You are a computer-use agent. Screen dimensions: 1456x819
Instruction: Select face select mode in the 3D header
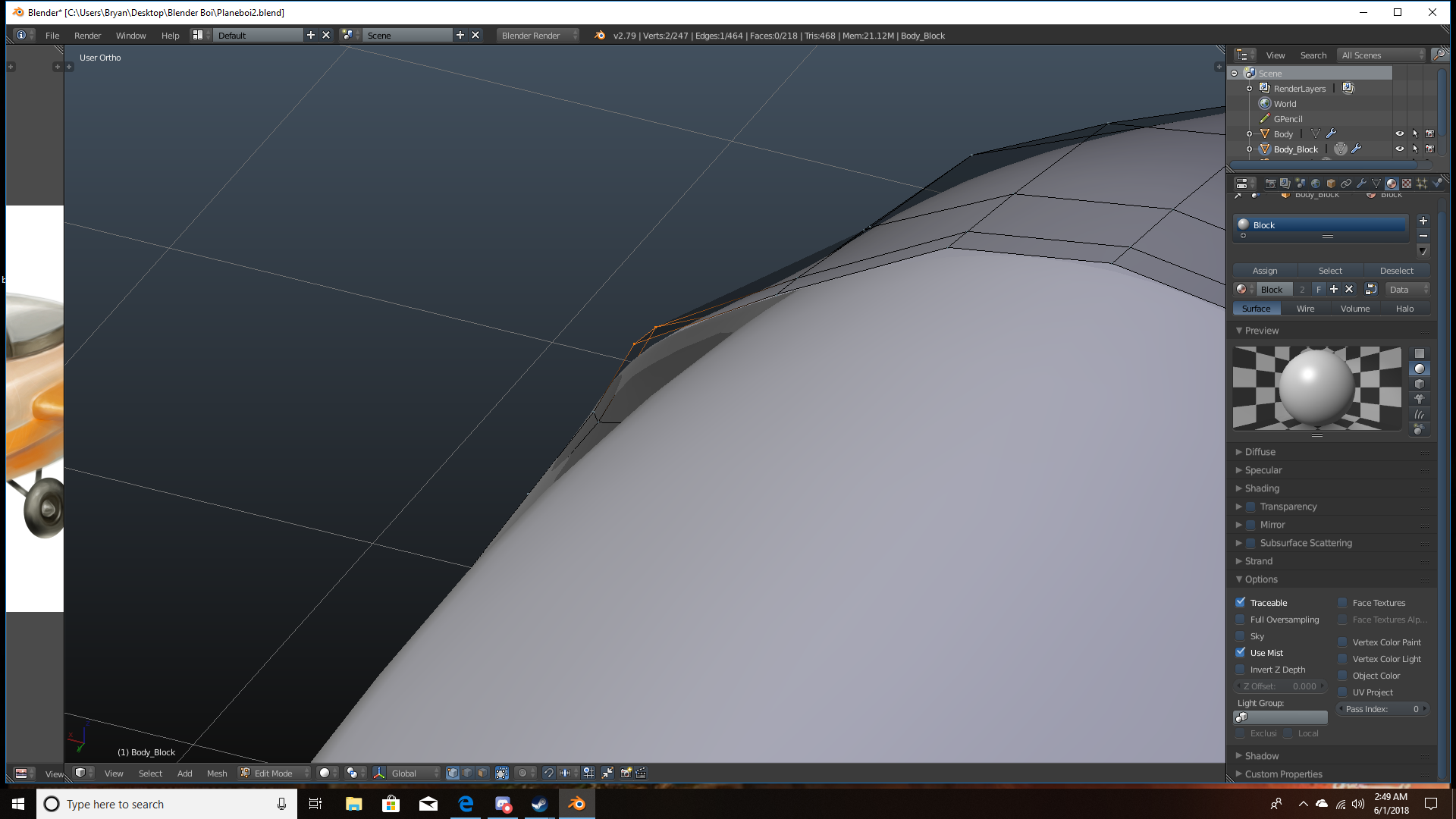[x=482, y=773]
